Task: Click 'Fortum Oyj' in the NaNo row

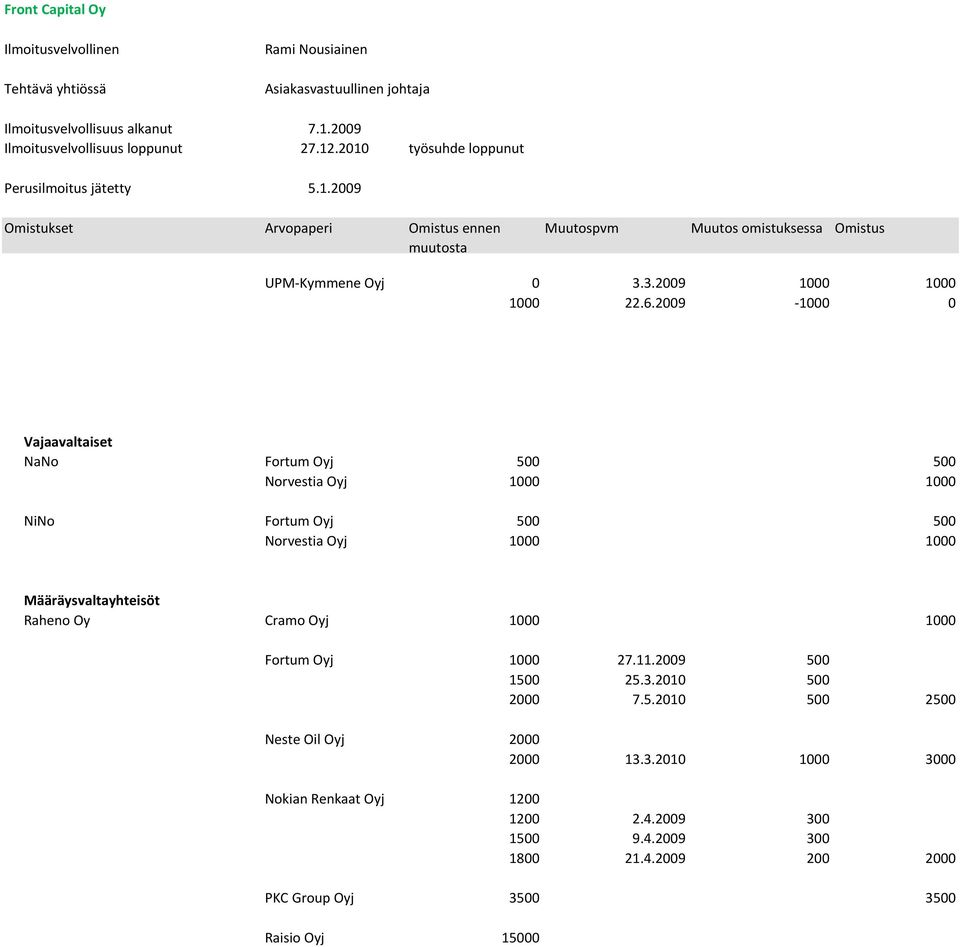Action: [299, 462]
